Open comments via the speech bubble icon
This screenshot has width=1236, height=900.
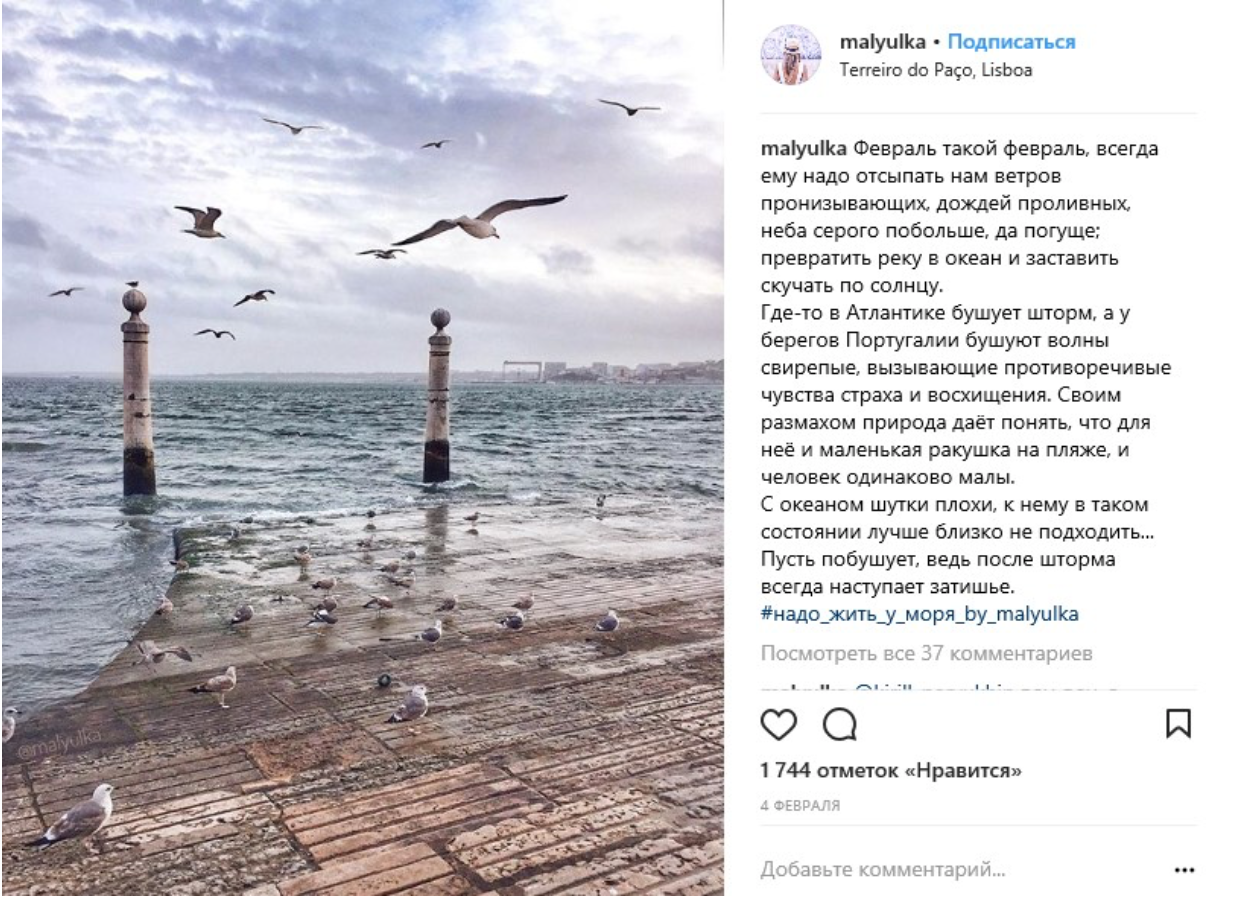point(839,723)
